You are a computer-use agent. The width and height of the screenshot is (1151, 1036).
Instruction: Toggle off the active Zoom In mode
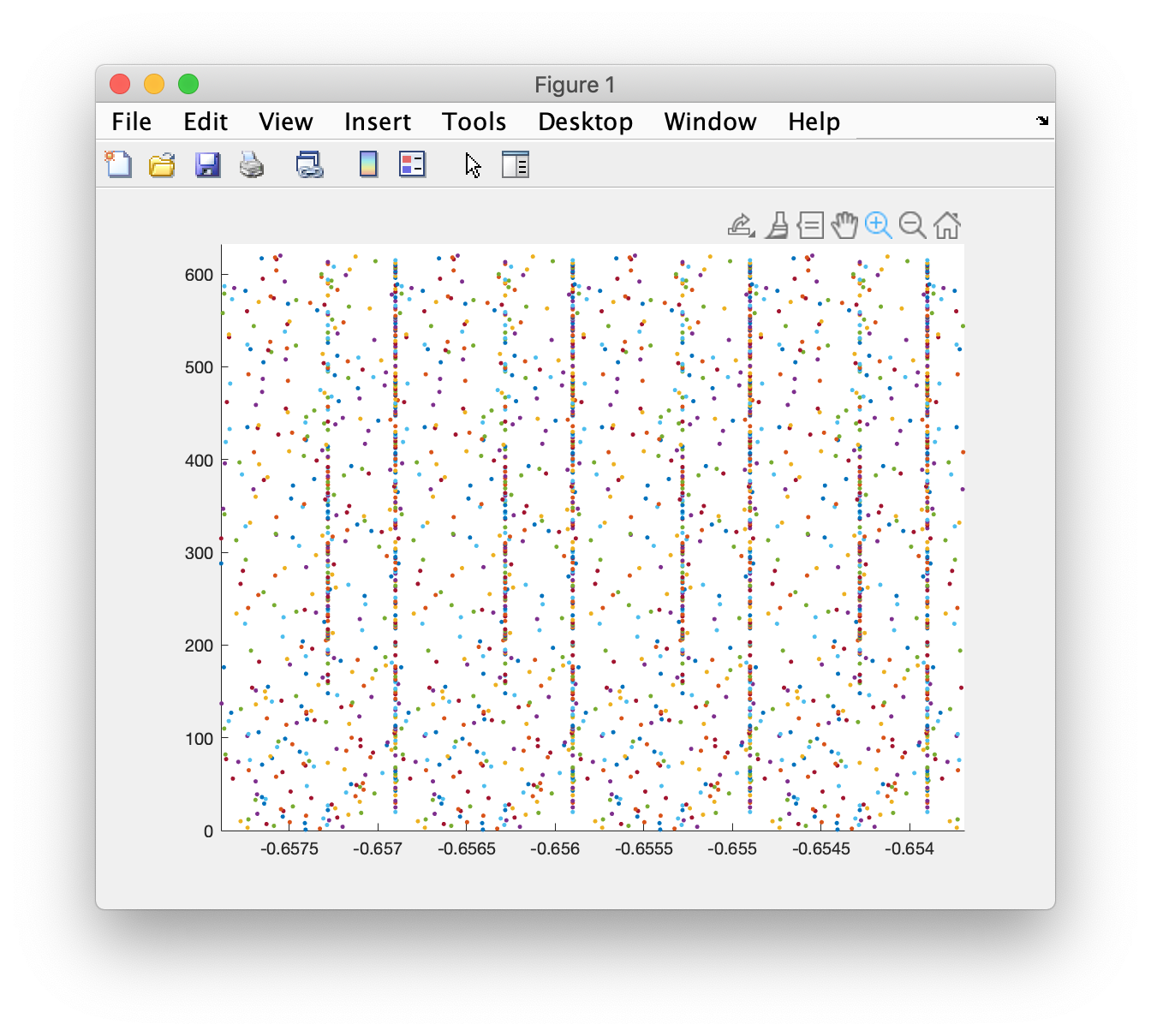pos(879,226)
